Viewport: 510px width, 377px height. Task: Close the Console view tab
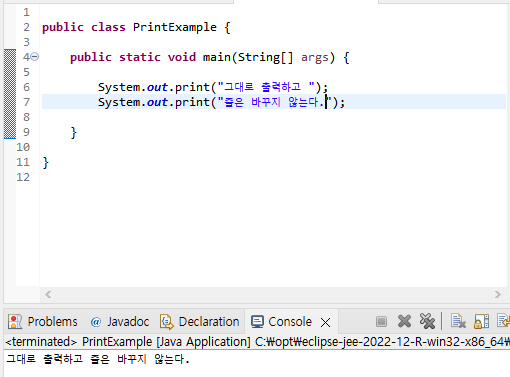click(x=325, y=322)
